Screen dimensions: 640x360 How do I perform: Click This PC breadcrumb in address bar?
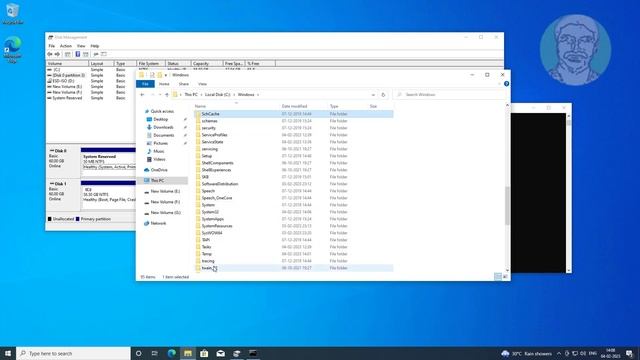191,95
